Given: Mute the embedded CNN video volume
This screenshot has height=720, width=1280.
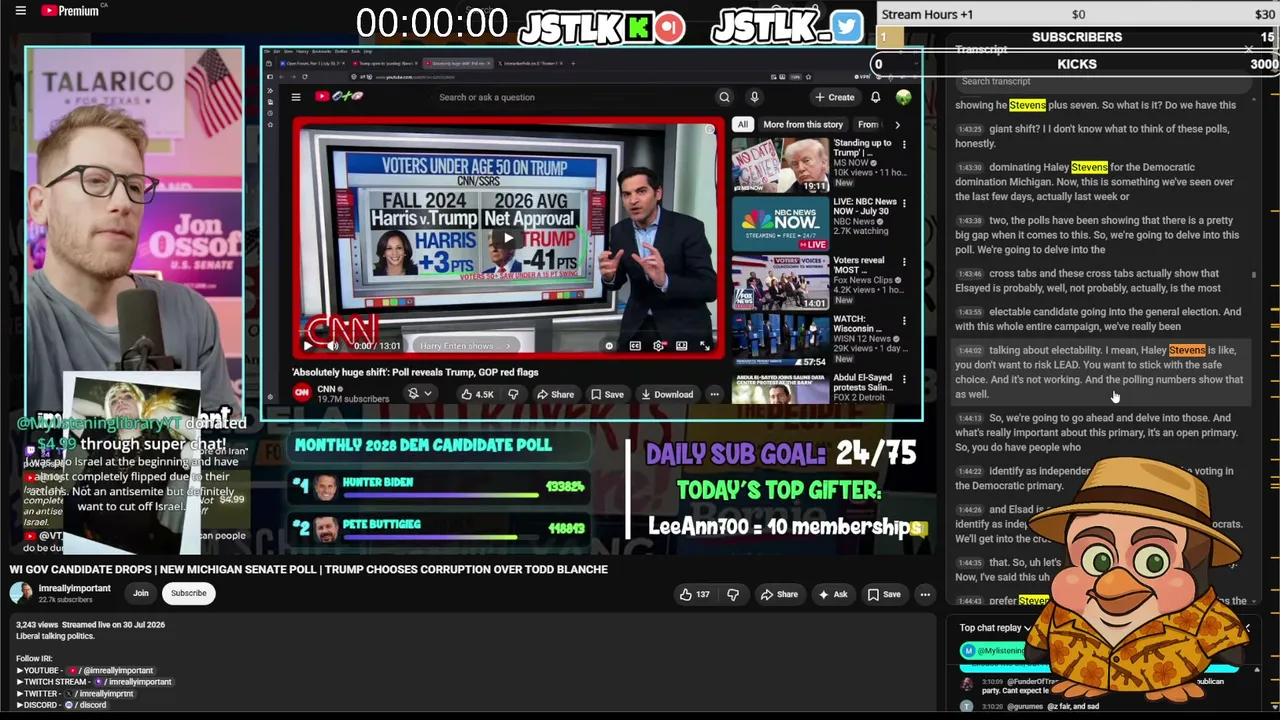Looking at the screenshot, I should (x=333, y=346).
